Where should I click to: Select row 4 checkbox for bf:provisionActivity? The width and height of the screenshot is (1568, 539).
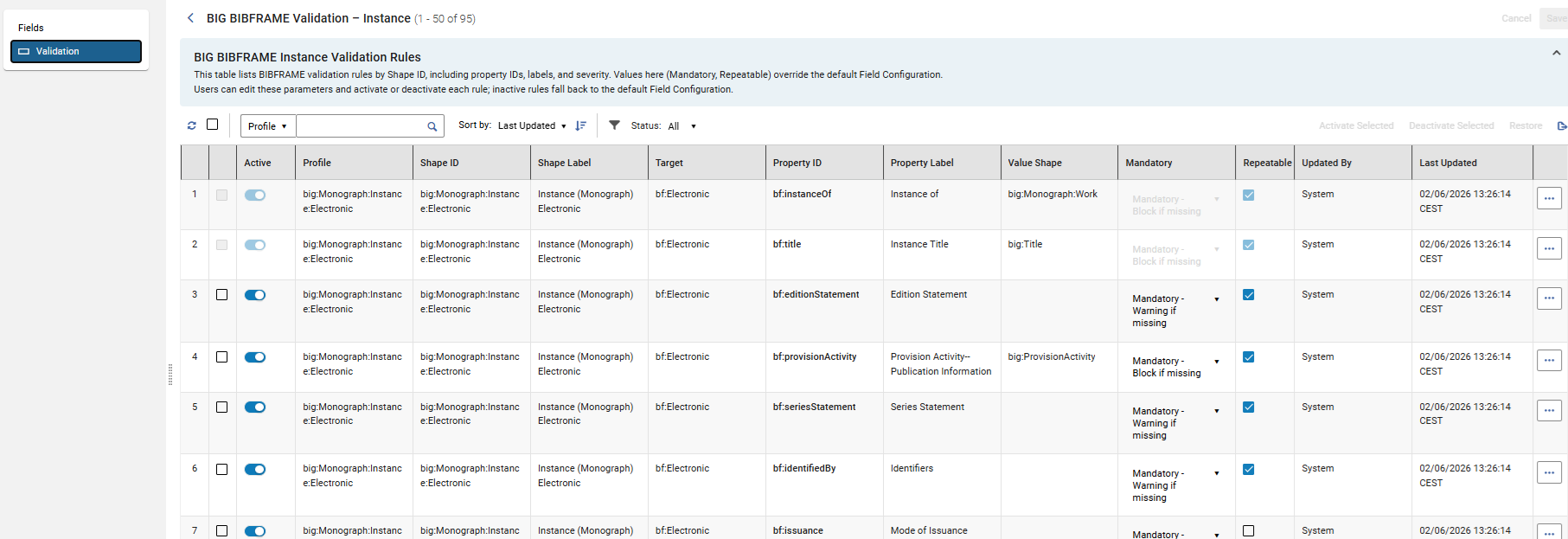(x=222, y=357)
